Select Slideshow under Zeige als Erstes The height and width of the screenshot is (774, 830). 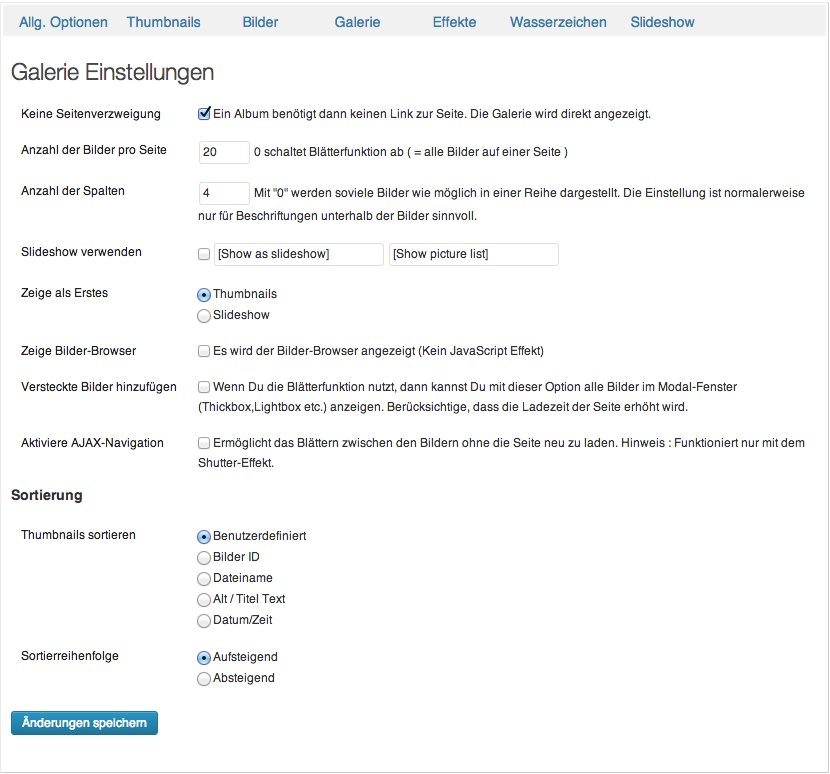tap(204, 316)
